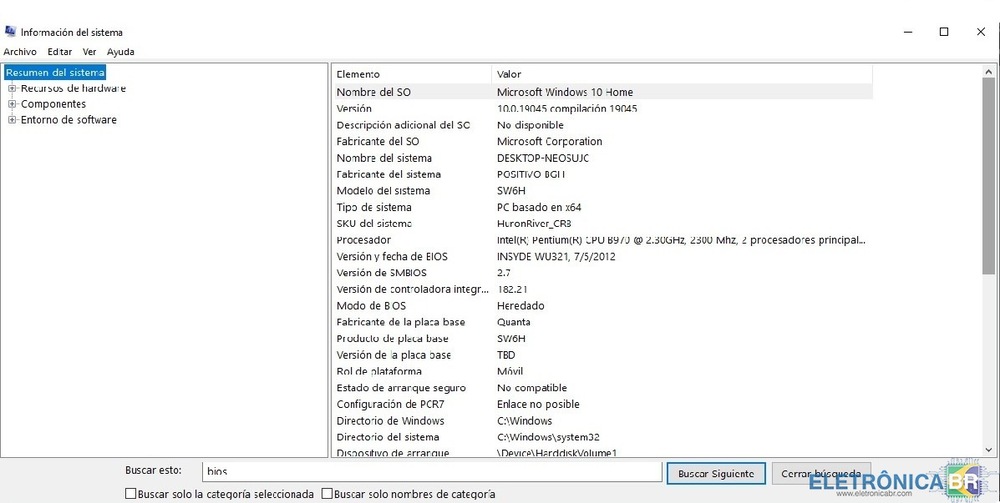Click the Buscar Siguiente button

[716, 472]
